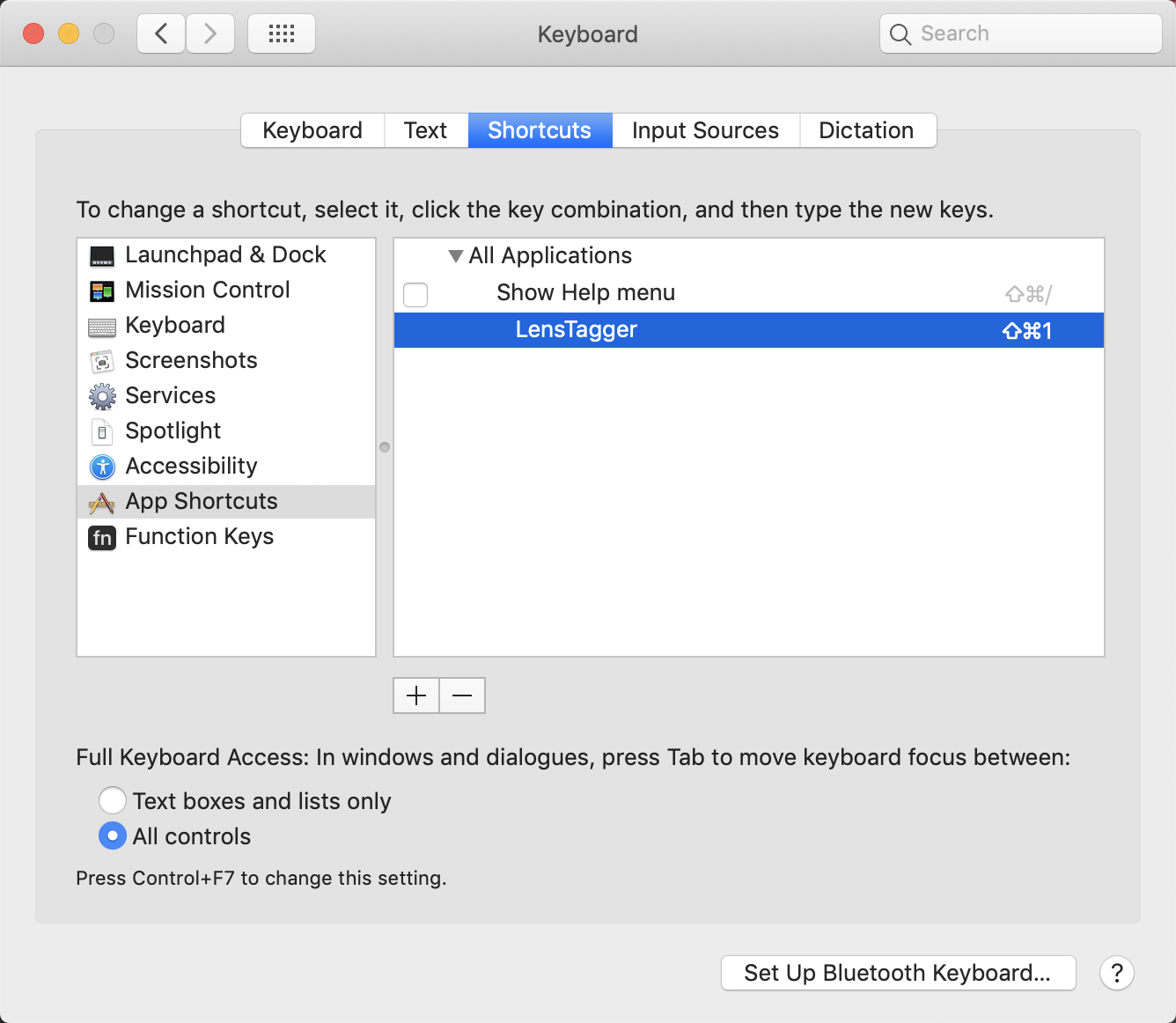
Task: Collapse the All Applications group
Action: click(x=455, y=256)
